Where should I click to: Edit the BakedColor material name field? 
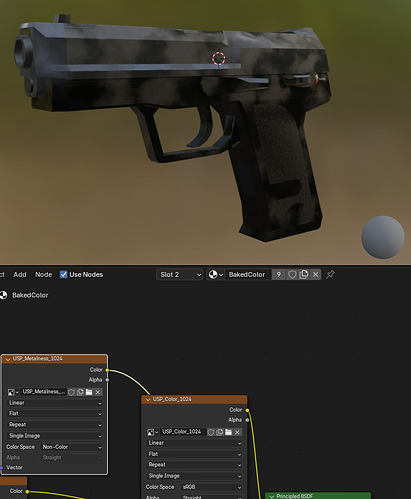(x=247, y=274)
